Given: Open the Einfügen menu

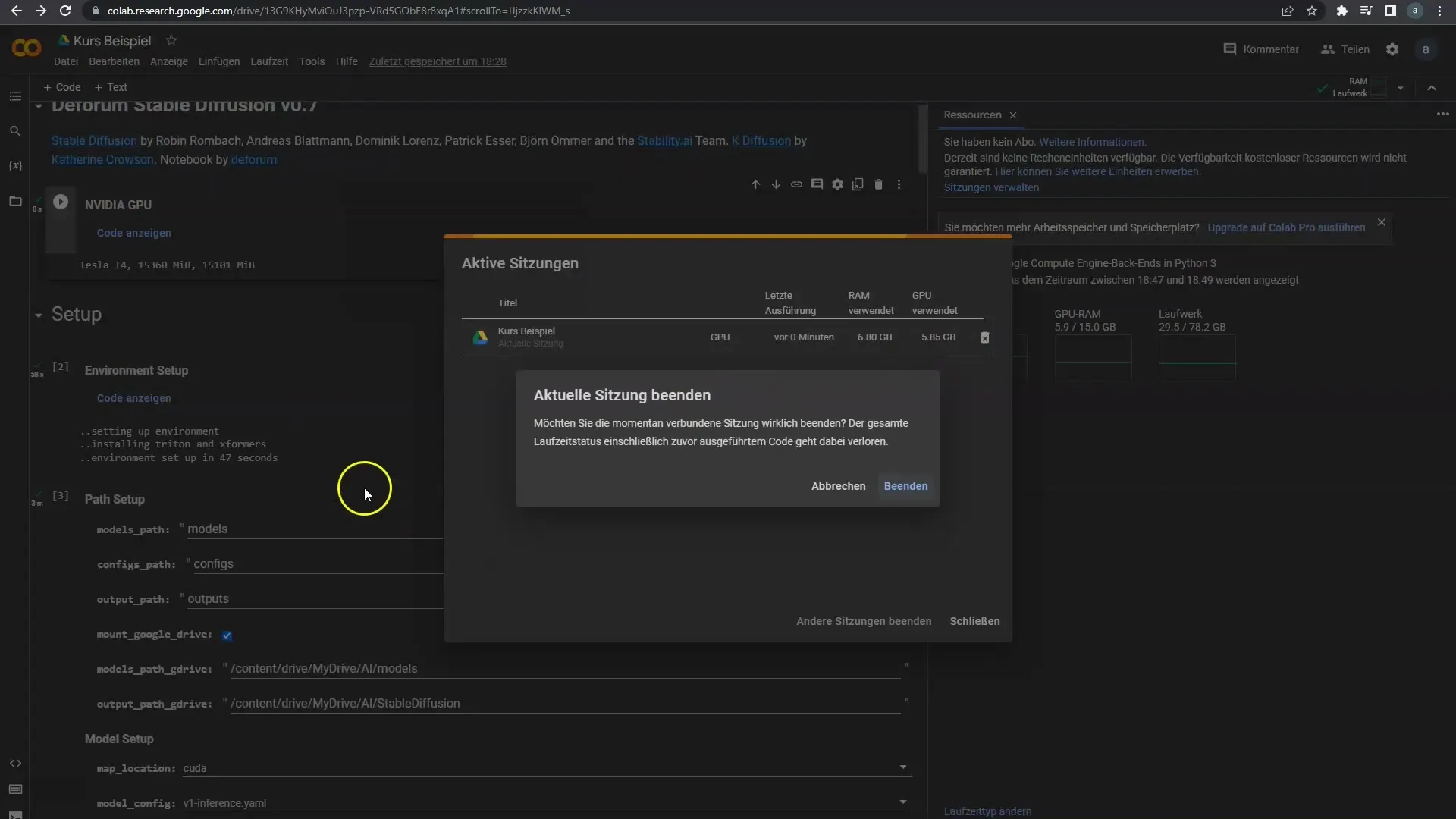Looking at the screenshot, I should click(x=219, y=61).
